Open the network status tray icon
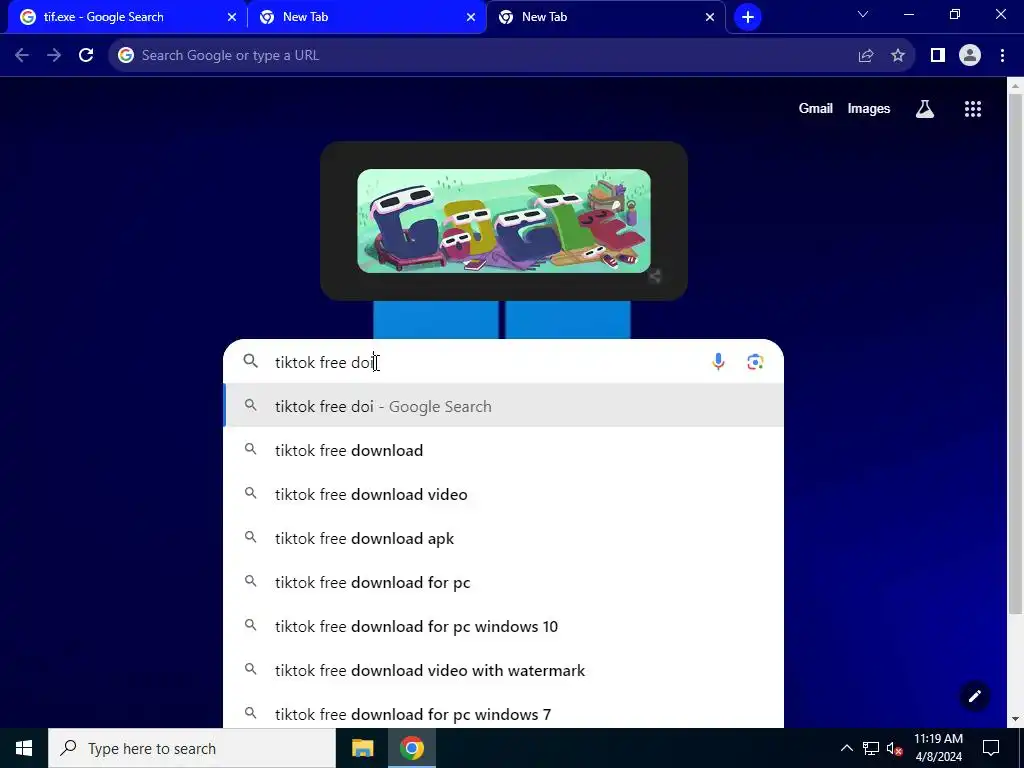The image size is (1024, 768). (x=871, y=748)
